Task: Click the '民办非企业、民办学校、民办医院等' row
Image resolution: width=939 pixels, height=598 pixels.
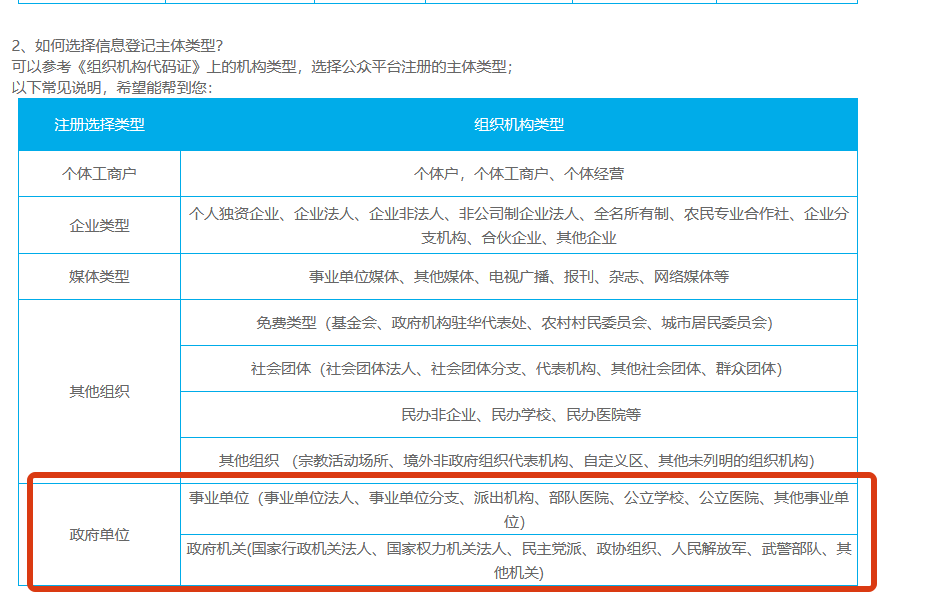Action: point(519,415)
